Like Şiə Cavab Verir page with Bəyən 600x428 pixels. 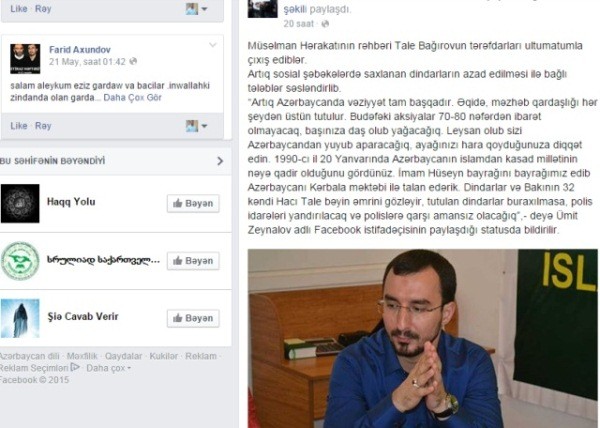point(193,318)
